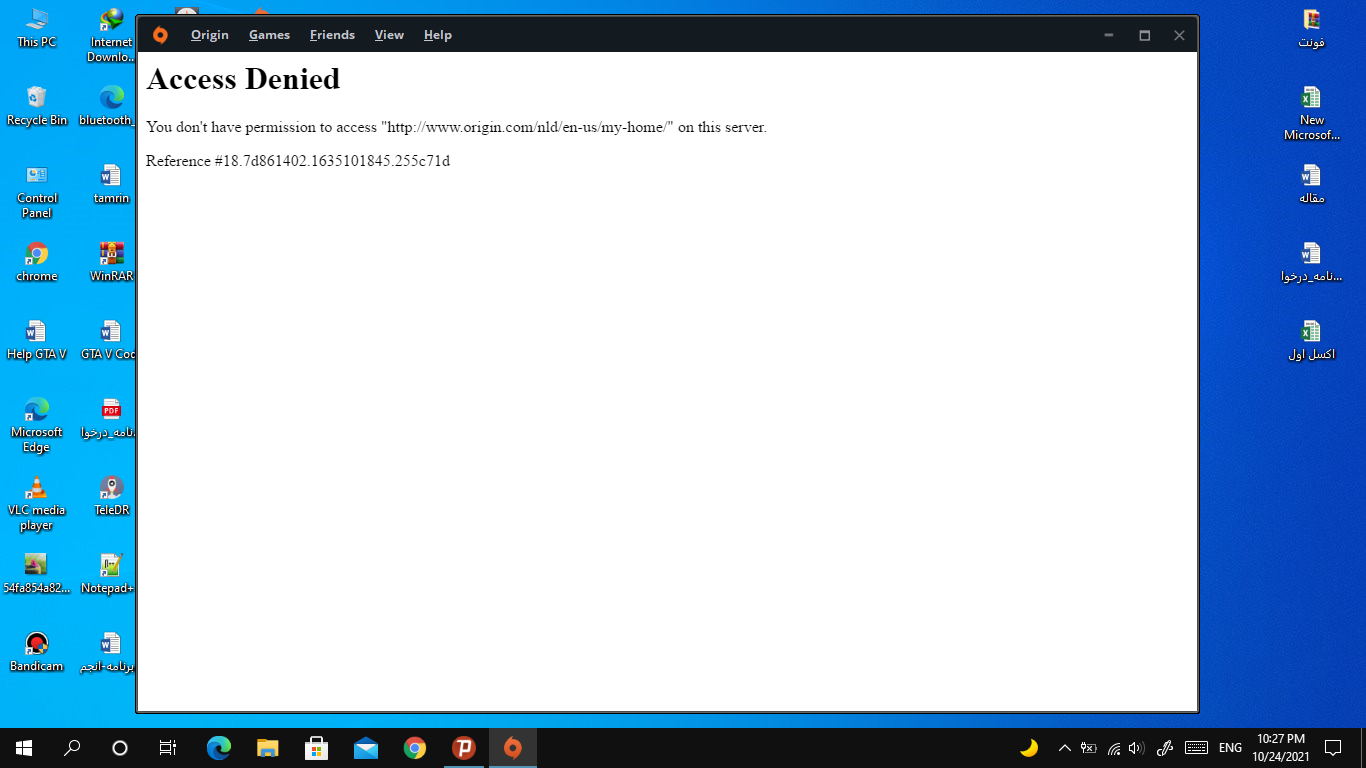Open the red P app in taskbar
The image size is (1366, 768).
(464, 748)
